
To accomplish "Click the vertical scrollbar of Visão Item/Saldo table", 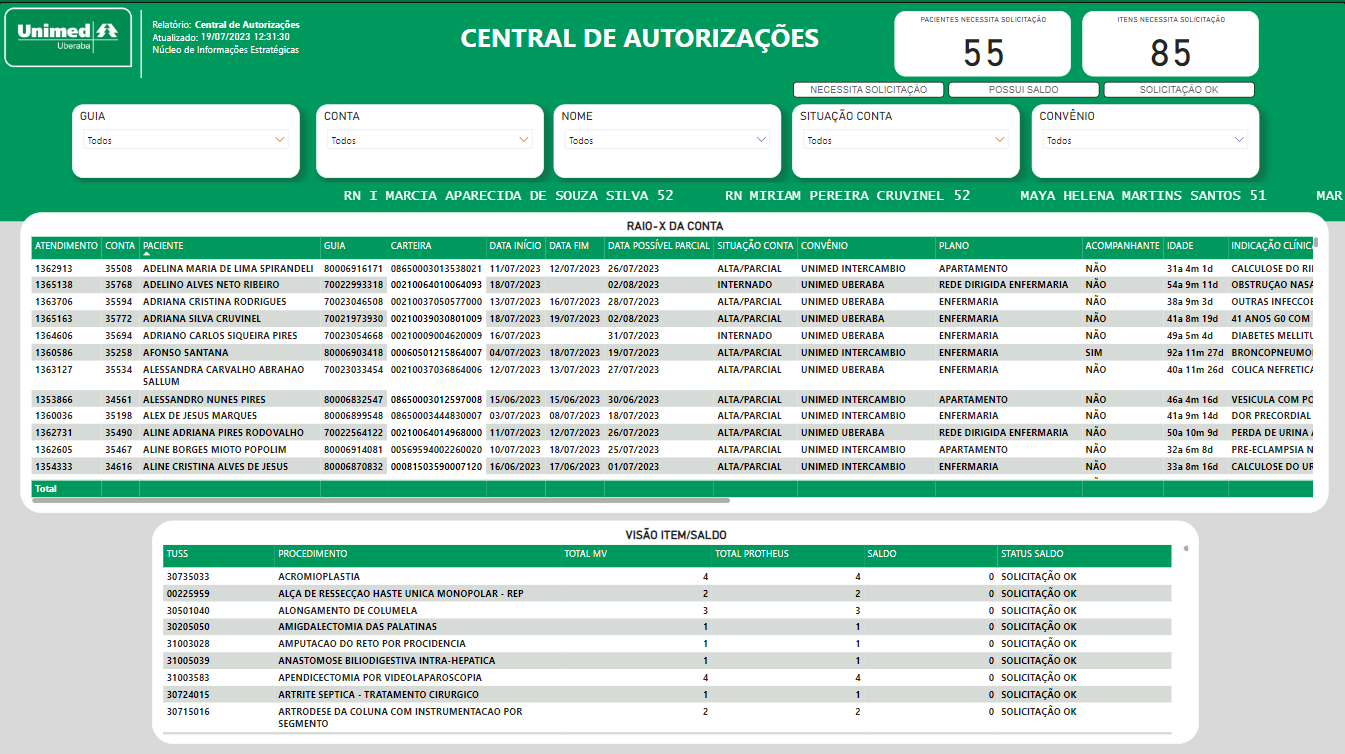I will (x=1186, y=548).
